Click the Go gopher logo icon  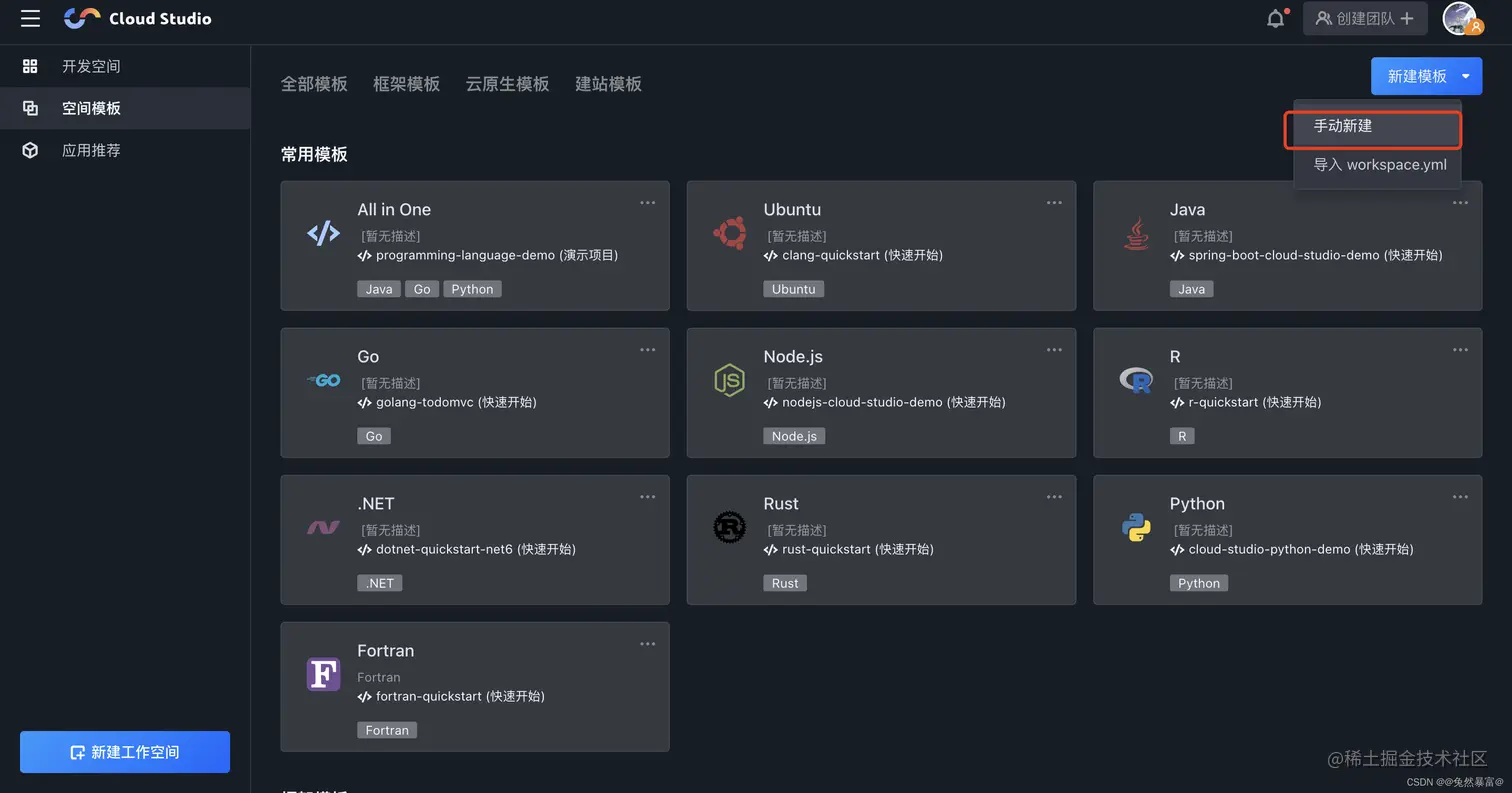[x=323, y=380]
